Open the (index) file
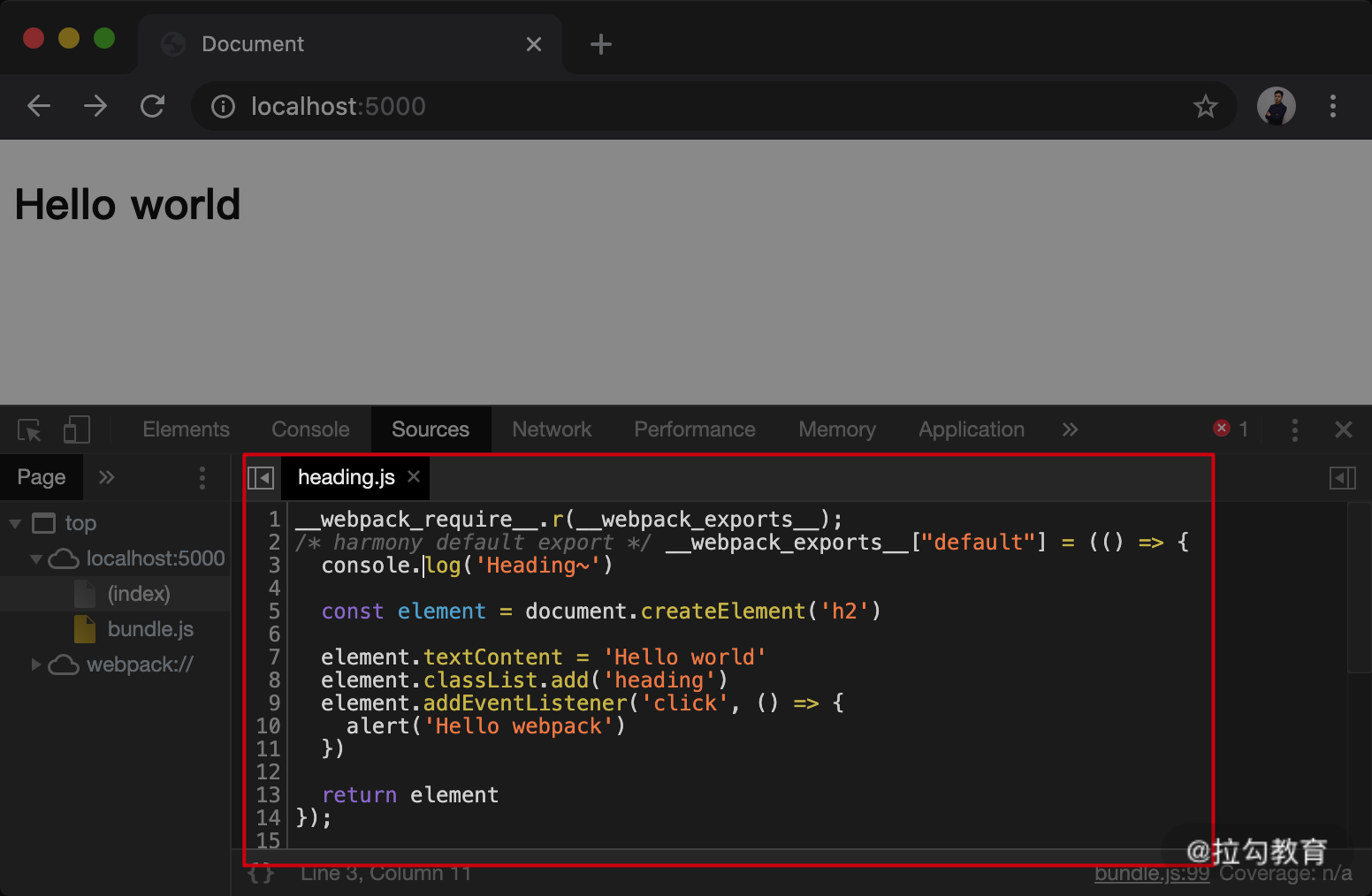Screen dimensions: 1372x896 (x=139, y=594)
